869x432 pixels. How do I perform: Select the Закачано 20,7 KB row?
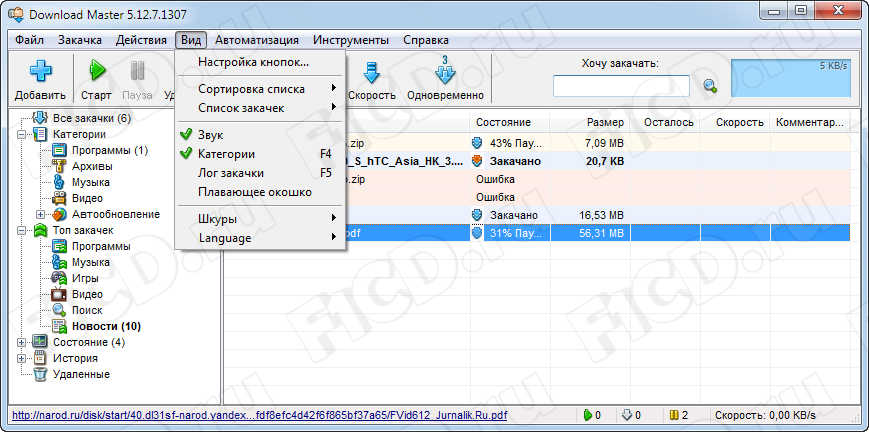pyautogui.click(x=536, y=161)
